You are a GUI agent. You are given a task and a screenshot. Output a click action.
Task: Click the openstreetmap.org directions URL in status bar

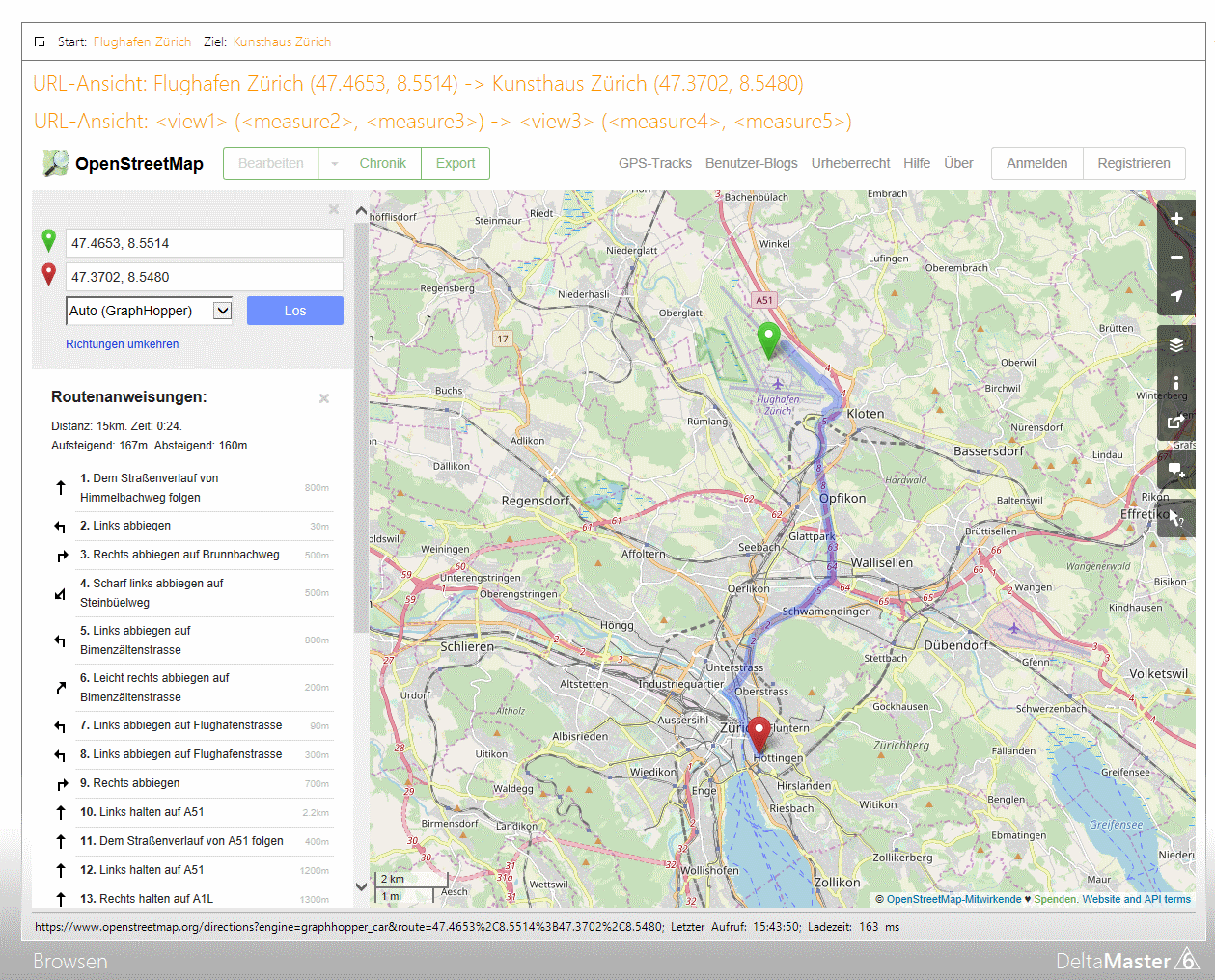coord(348,927)
